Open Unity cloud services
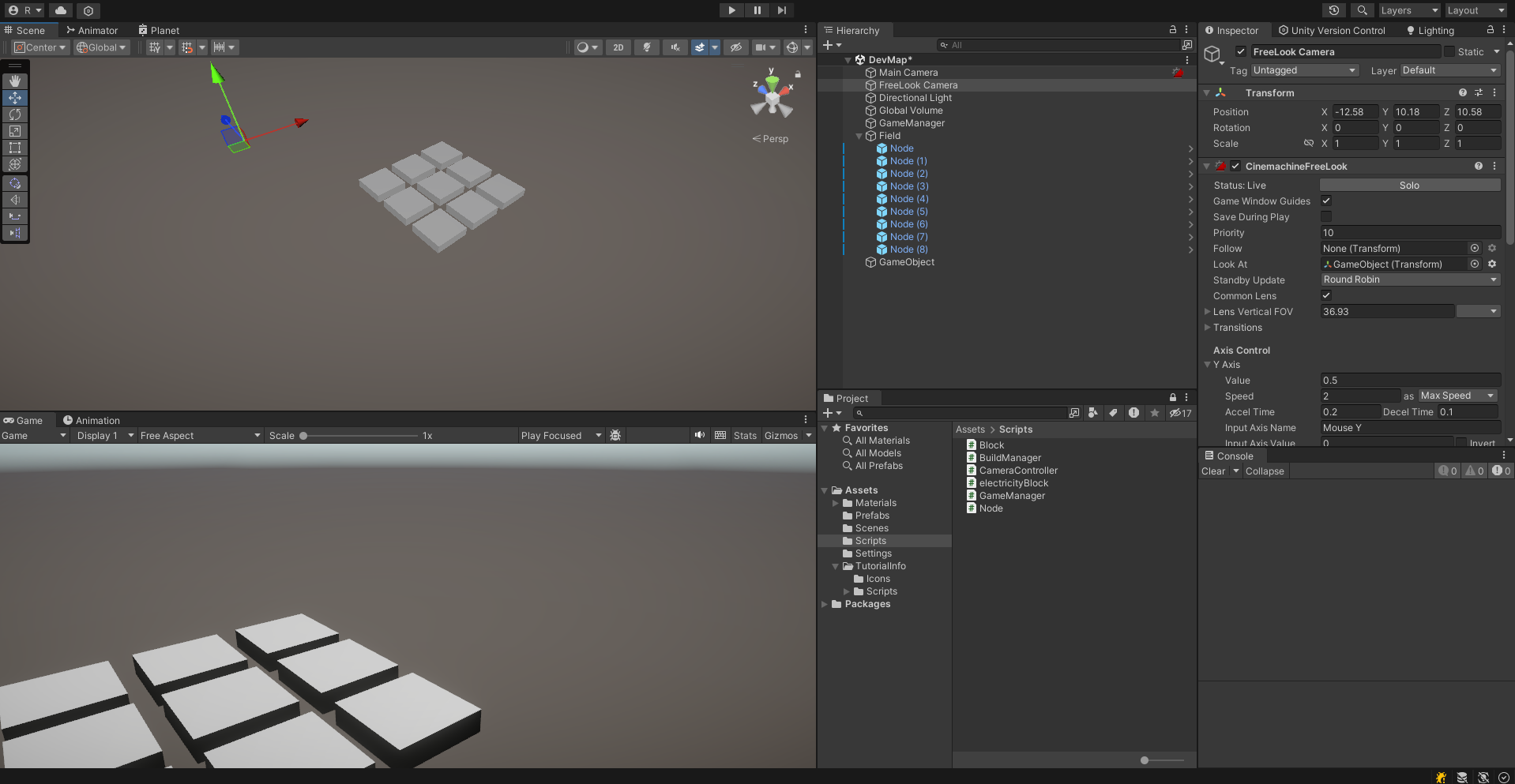This screenshot has height=784, width=1515. coord(61,10)
